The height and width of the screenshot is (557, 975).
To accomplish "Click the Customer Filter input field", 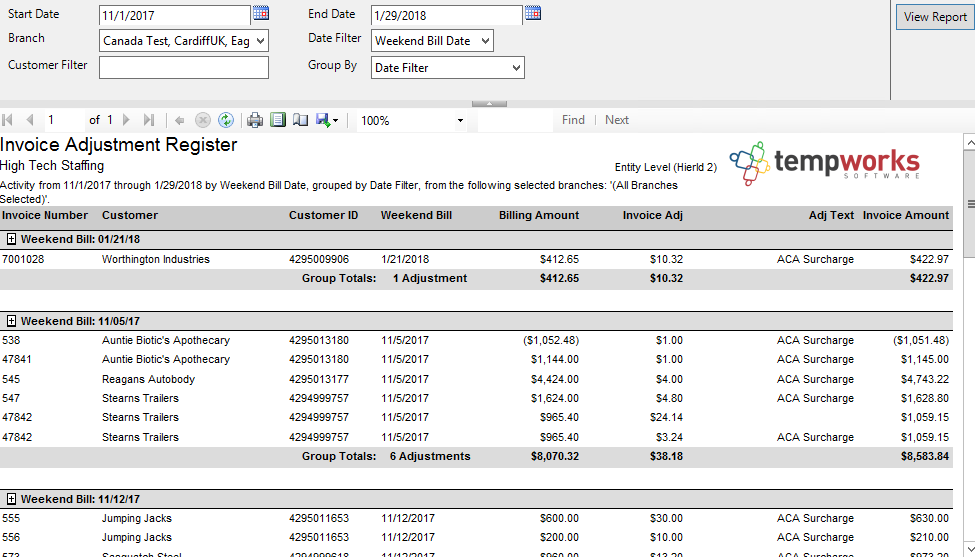I will tap(184, 68).
